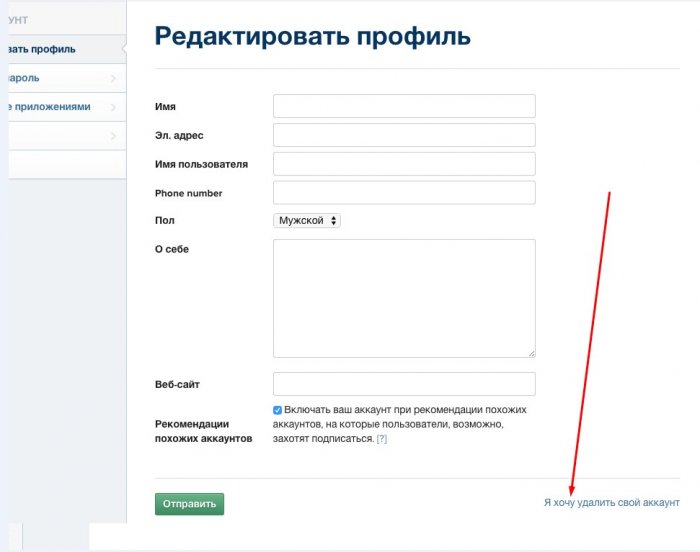Click inside the О себе text area

click(404, 297)
